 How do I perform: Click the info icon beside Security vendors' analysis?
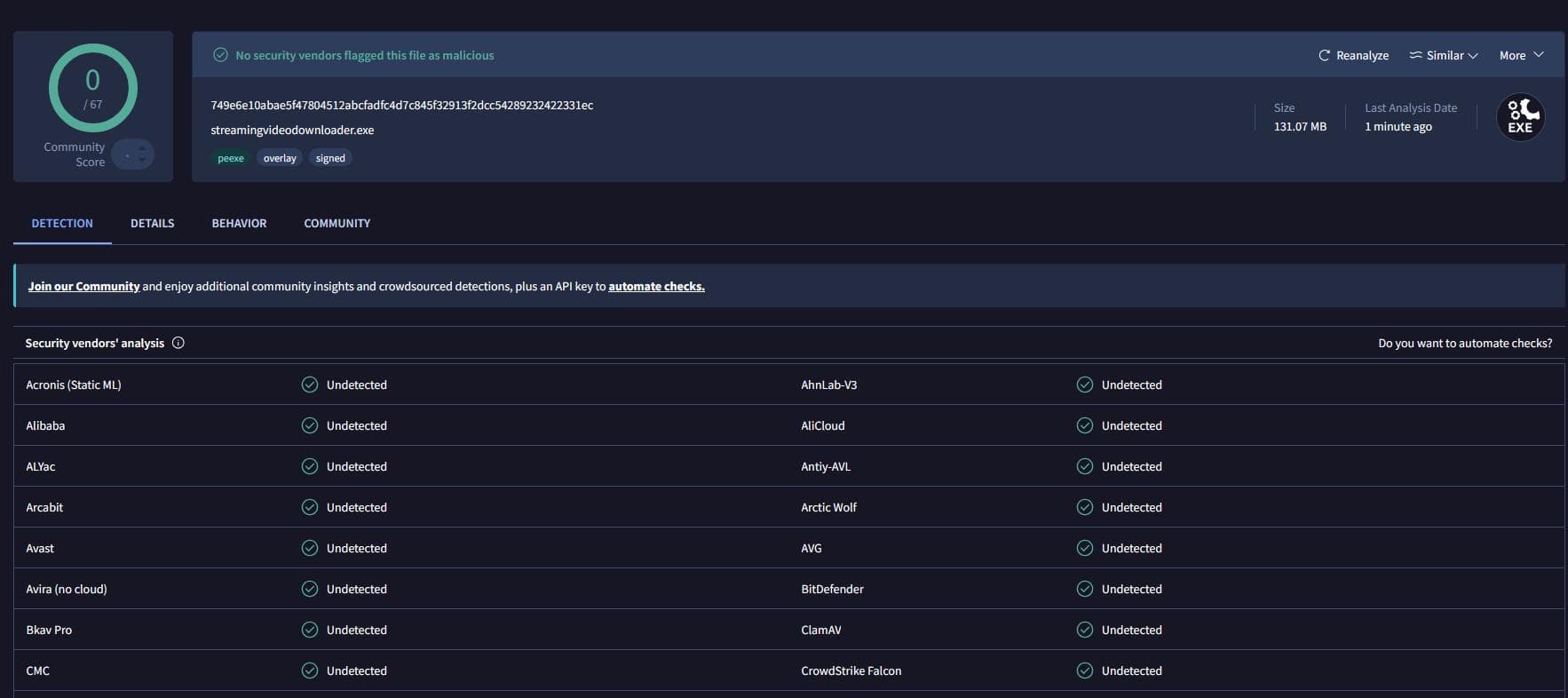pos(178,343)
